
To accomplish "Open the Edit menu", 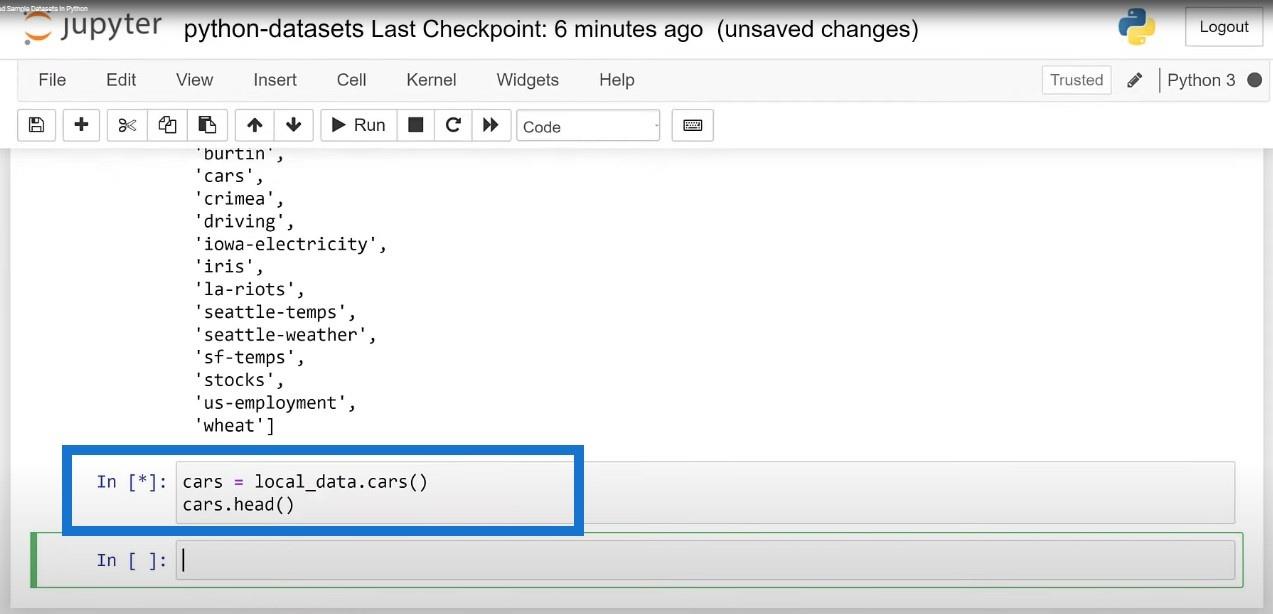I will click(121, 80).
